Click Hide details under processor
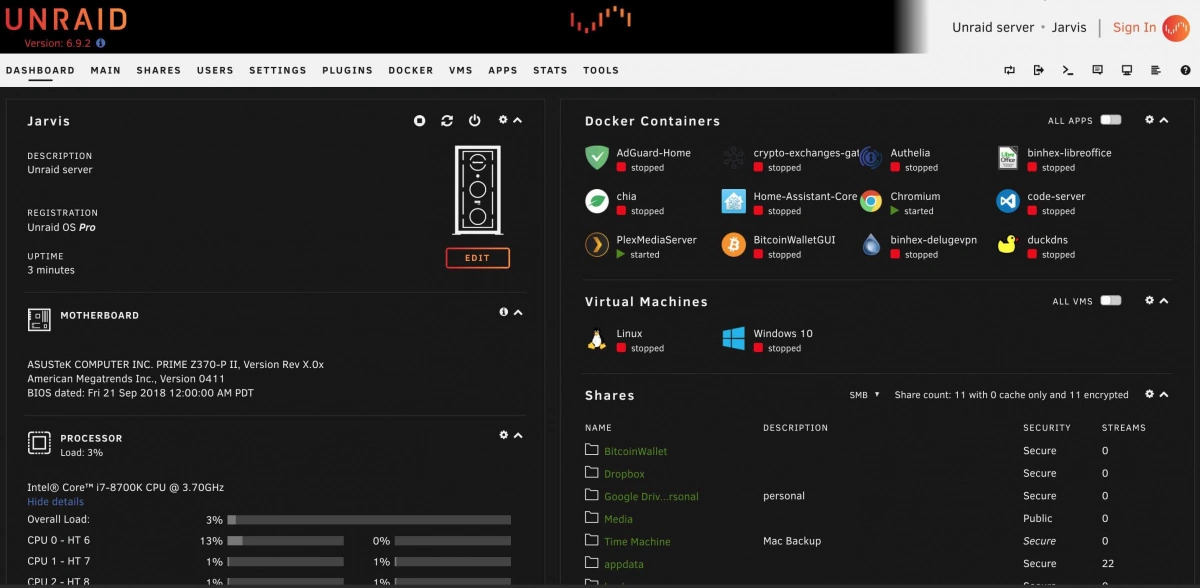The width and height of the screenshot is (1200, 588). pyautogui.click(x=56, y=502)
